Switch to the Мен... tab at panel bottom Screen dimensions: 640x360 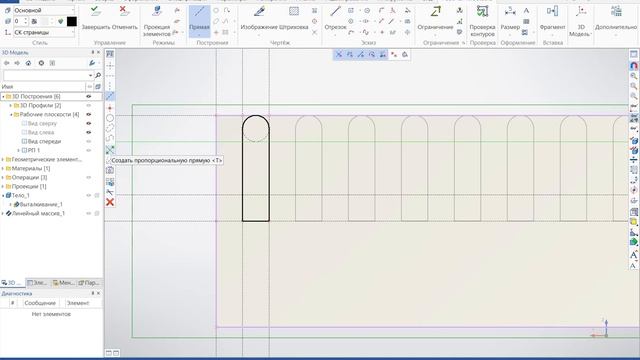[x=64, y=282]
